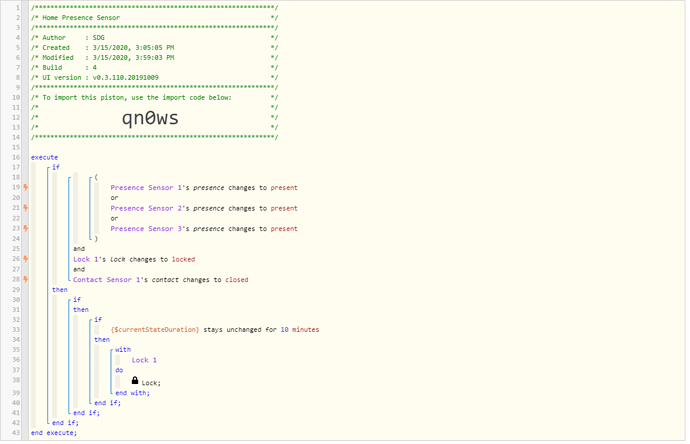
Task: Click line number 16 in the gutter
Action: coord(16,157)
